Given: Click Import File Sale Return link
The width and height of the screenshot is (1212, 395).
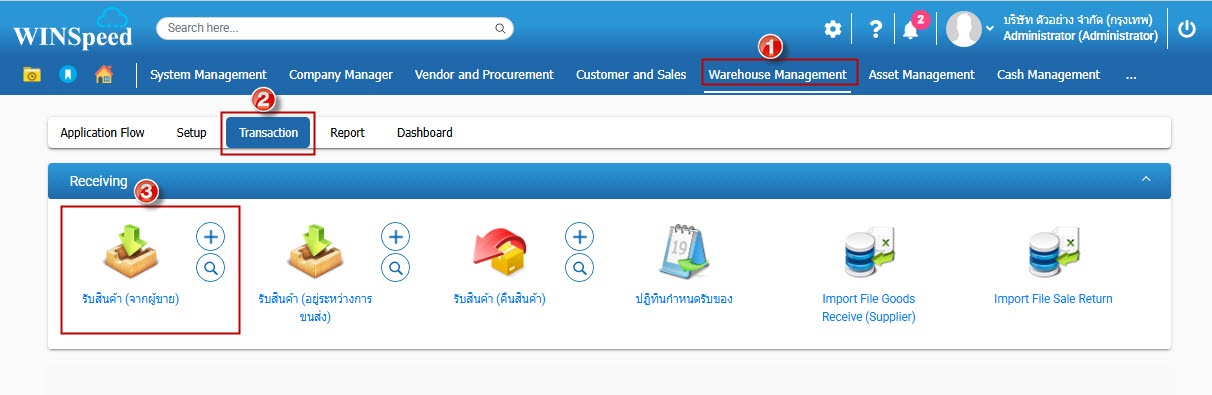Looking at the screenshot, I should coord(1053,299).
